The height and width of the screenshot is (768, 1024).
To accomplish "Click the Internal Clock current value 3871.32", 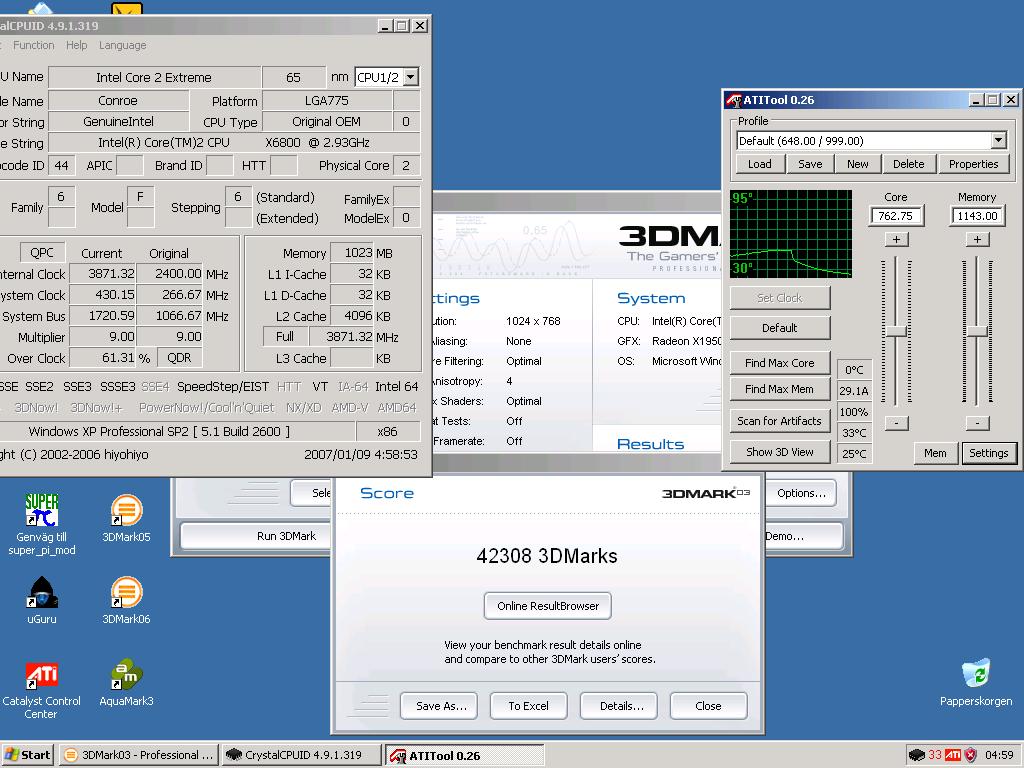I will tap(103, 274).
